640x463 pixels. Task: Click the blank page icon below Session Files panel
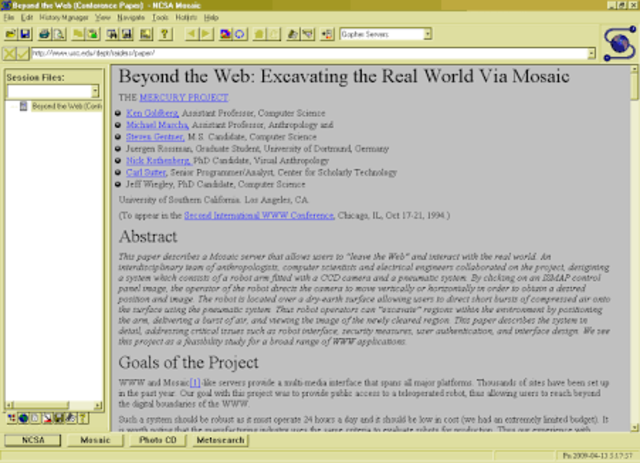coord(35,418)
